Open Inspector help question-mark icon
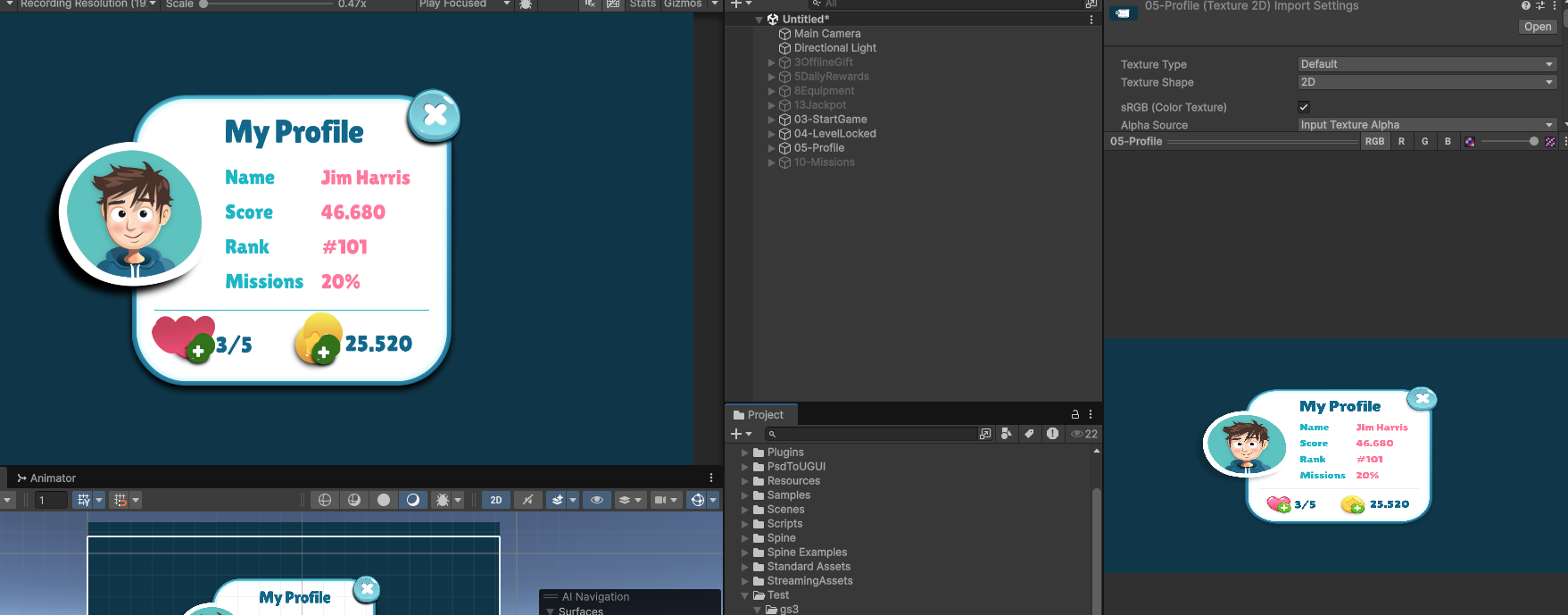The image size is (1568, 615). (x=1525, y=5)
